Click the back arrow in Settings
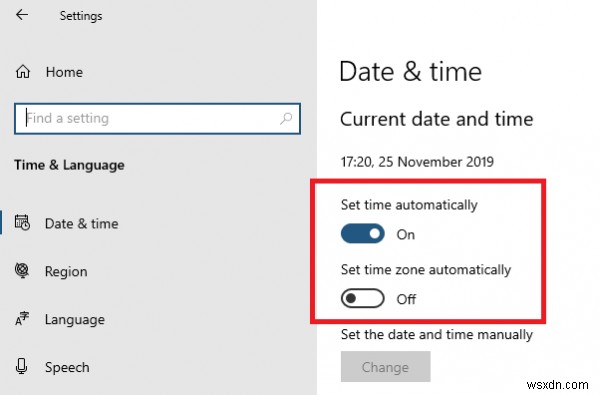Image resolution: width=600 pixels, height=395 pixels. click(22, 15)
